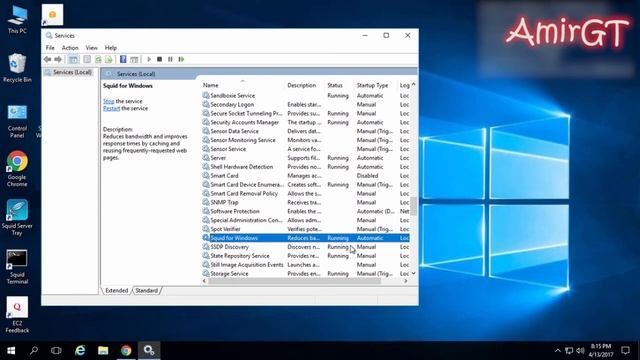Viewport: 640px width, 360px height.
Task: Open the network tray icon
Action: [569, 350]
